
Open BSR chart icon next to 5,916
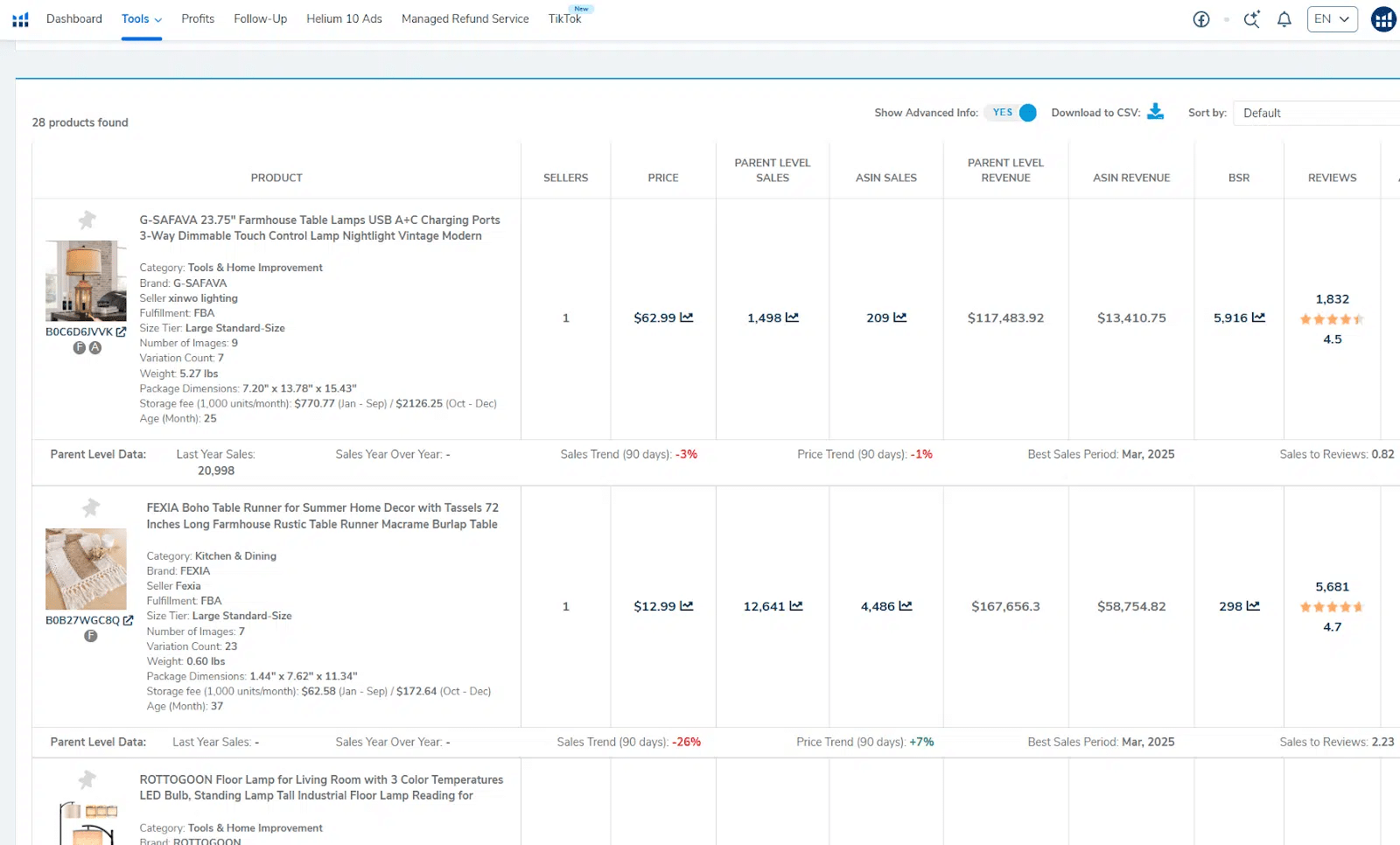pyautogui.click(x=1258, y=318)
